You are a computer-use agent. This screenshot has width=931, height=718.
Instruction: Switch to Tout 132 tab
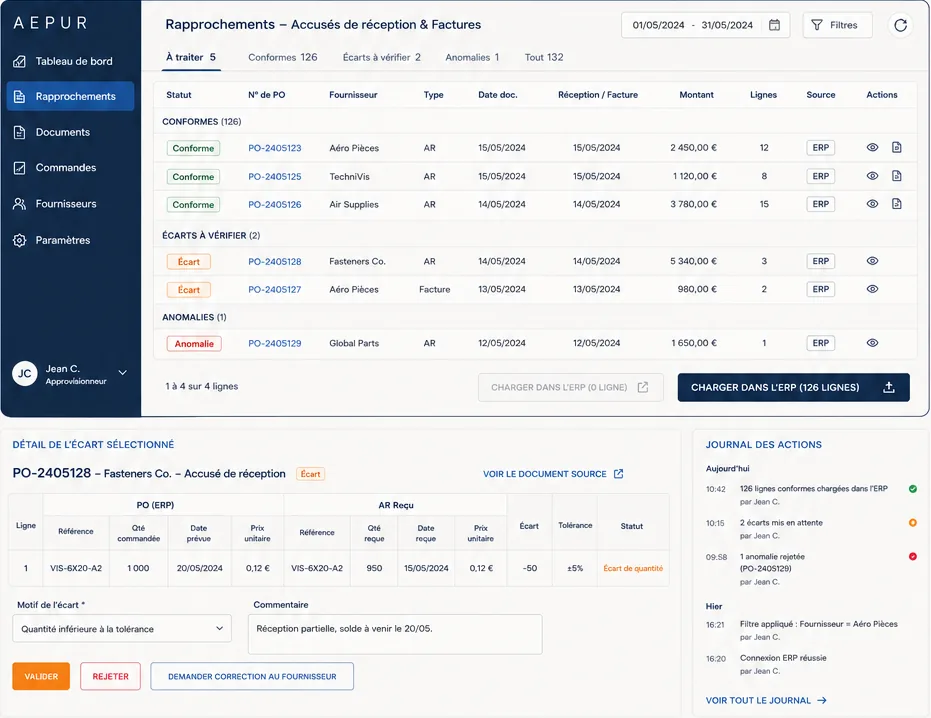[x=544, y=57]
